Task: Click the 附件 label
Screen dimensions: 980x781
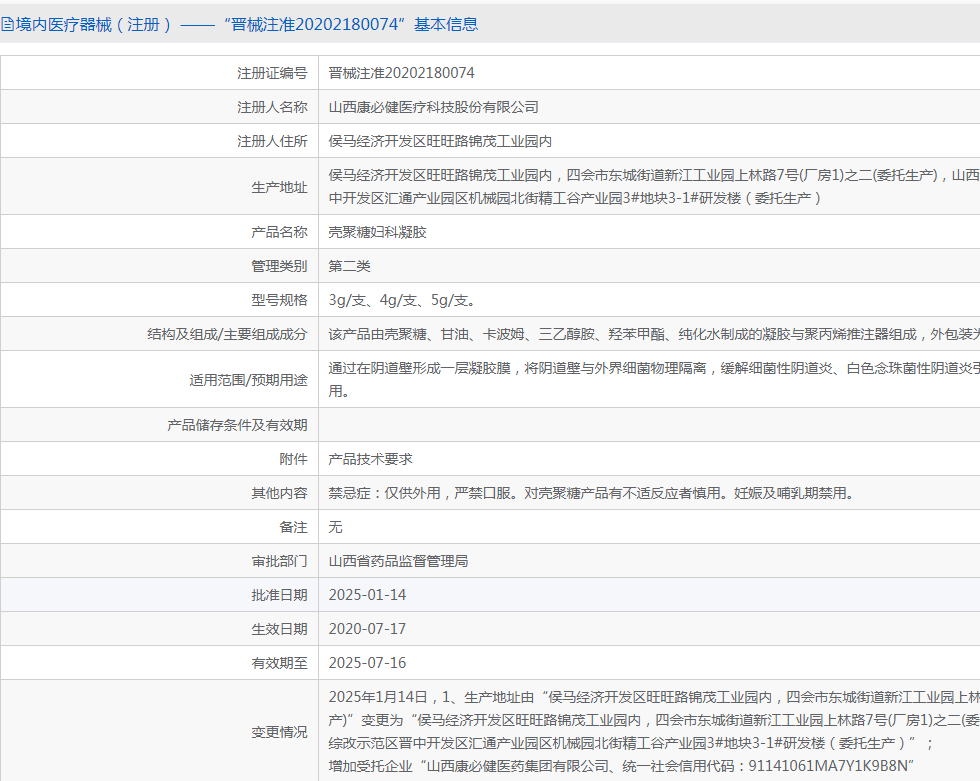Action: pos(293,459)
